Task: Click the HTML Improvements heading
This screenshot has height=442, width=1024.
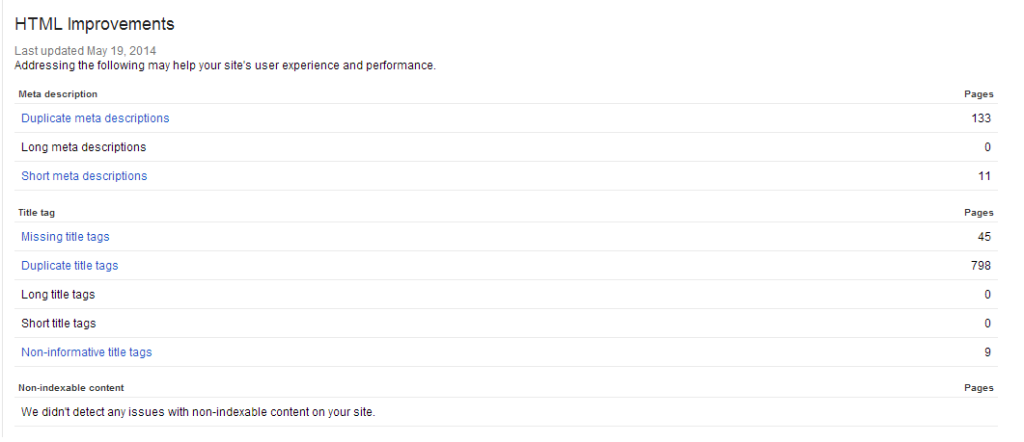Action: [x=95, y=24]
